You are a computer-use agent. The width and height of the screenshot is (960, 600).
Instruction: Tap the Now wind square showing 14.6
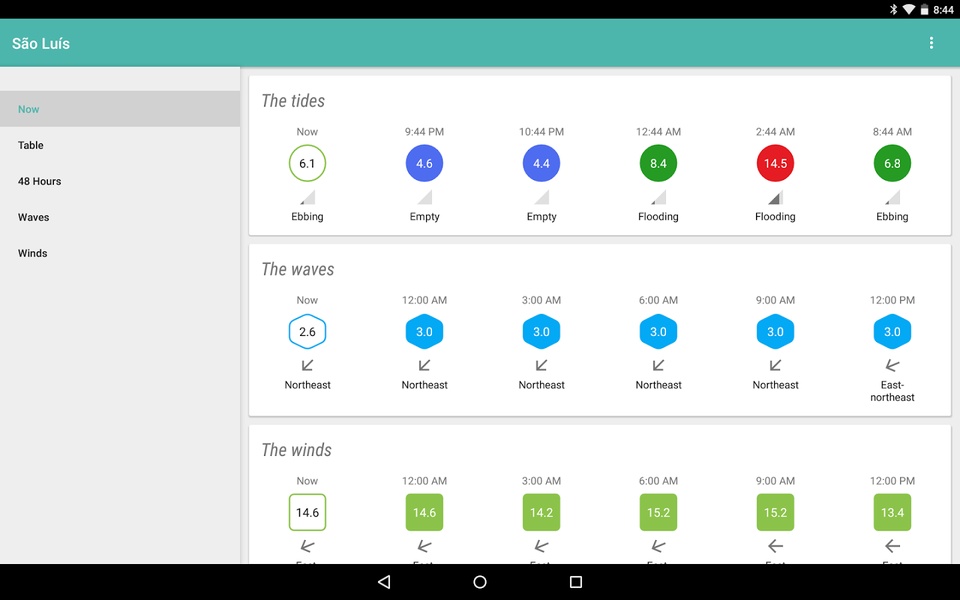tap(307, 512)
